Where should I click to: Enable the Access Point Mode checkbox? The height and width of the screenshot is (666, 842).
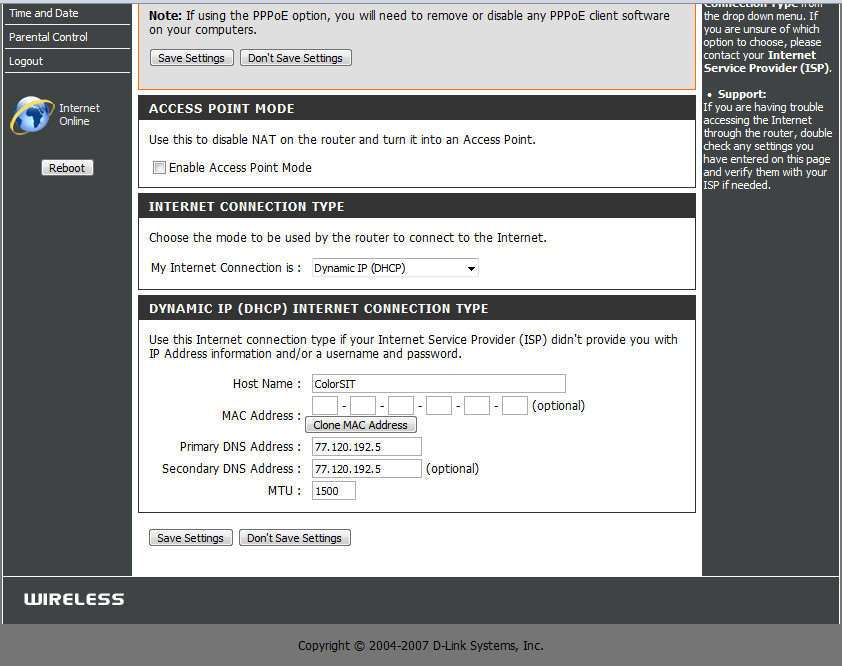159,168
